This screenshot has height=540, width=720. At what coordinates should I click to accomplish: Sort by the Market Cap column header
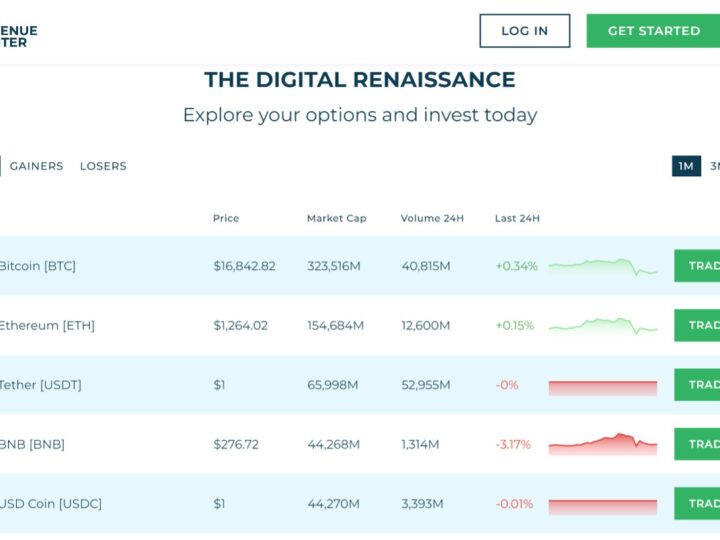tap(336, 218)
